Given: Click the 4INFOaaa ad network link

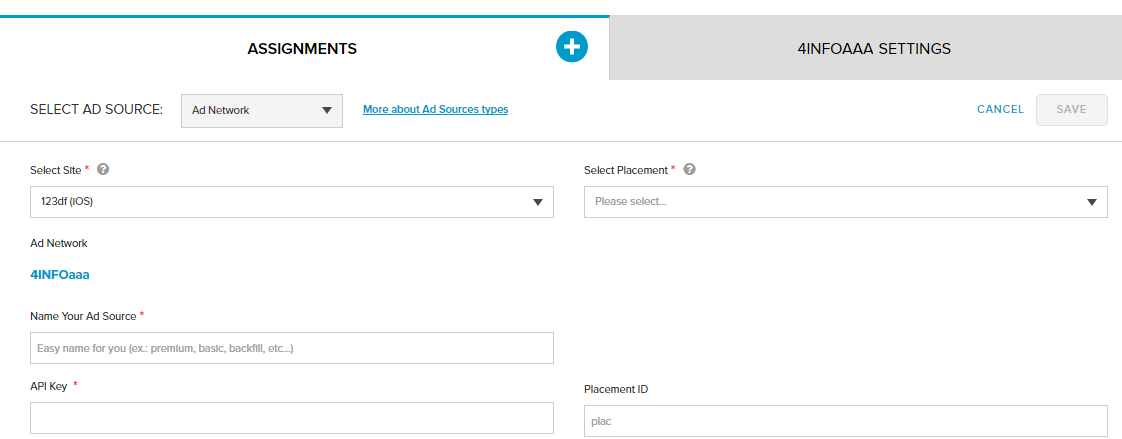Looking at the screenshot, I should click(x=60, y=274).
